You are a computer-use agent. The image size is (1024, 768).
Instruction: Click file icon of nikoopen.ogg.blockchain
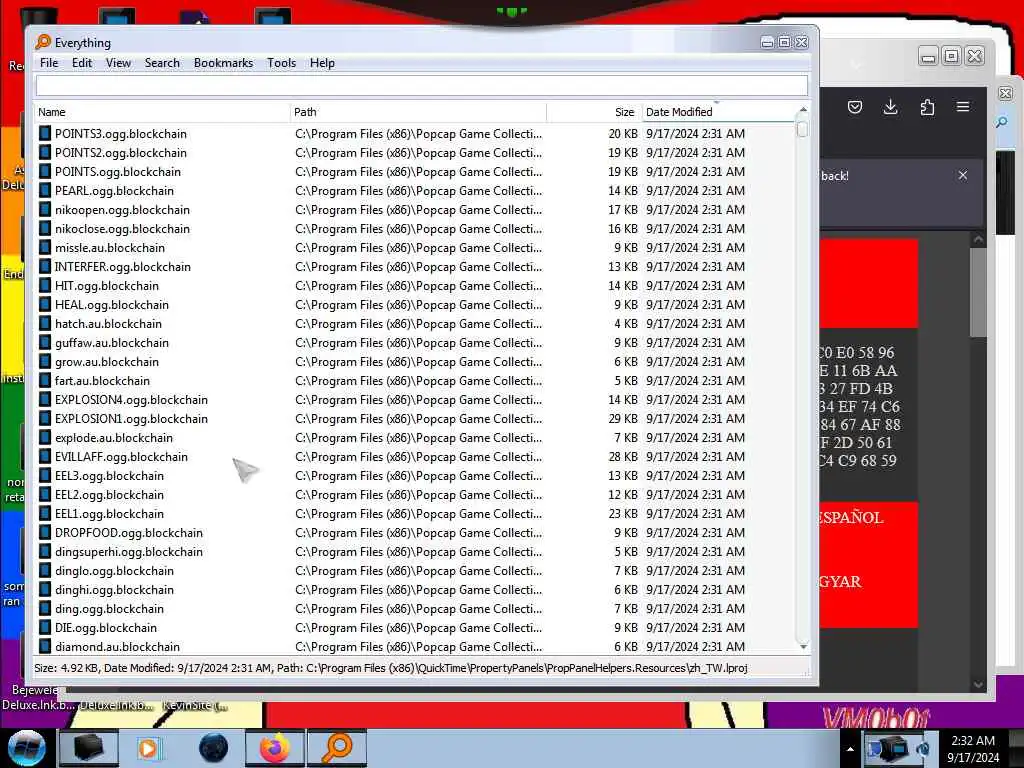(44, 210)
